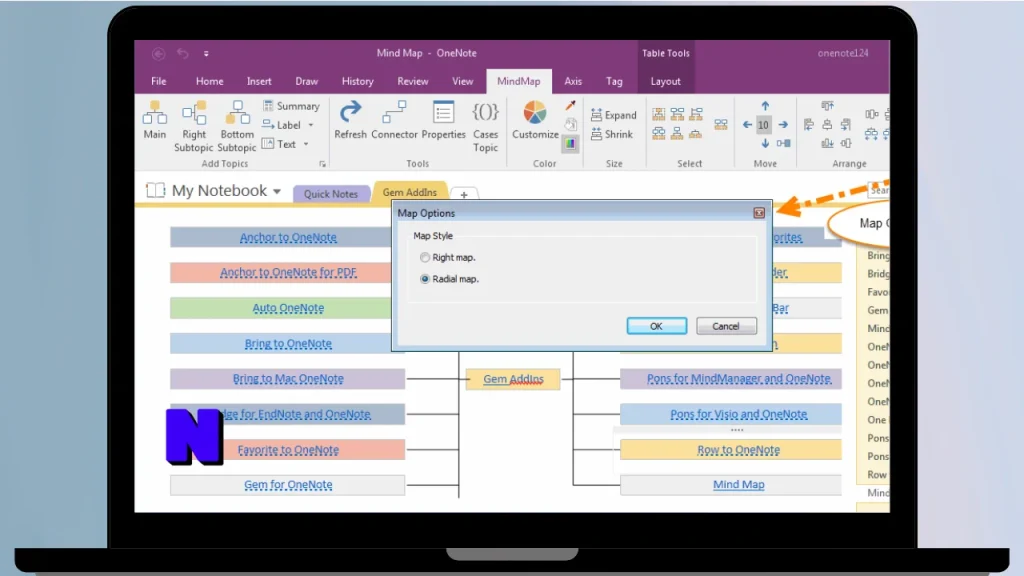Screen dimensions: 1024x576
Task: Switch to the Home ribbon tab
Action: pyautogui.click(x=210, y=81)
